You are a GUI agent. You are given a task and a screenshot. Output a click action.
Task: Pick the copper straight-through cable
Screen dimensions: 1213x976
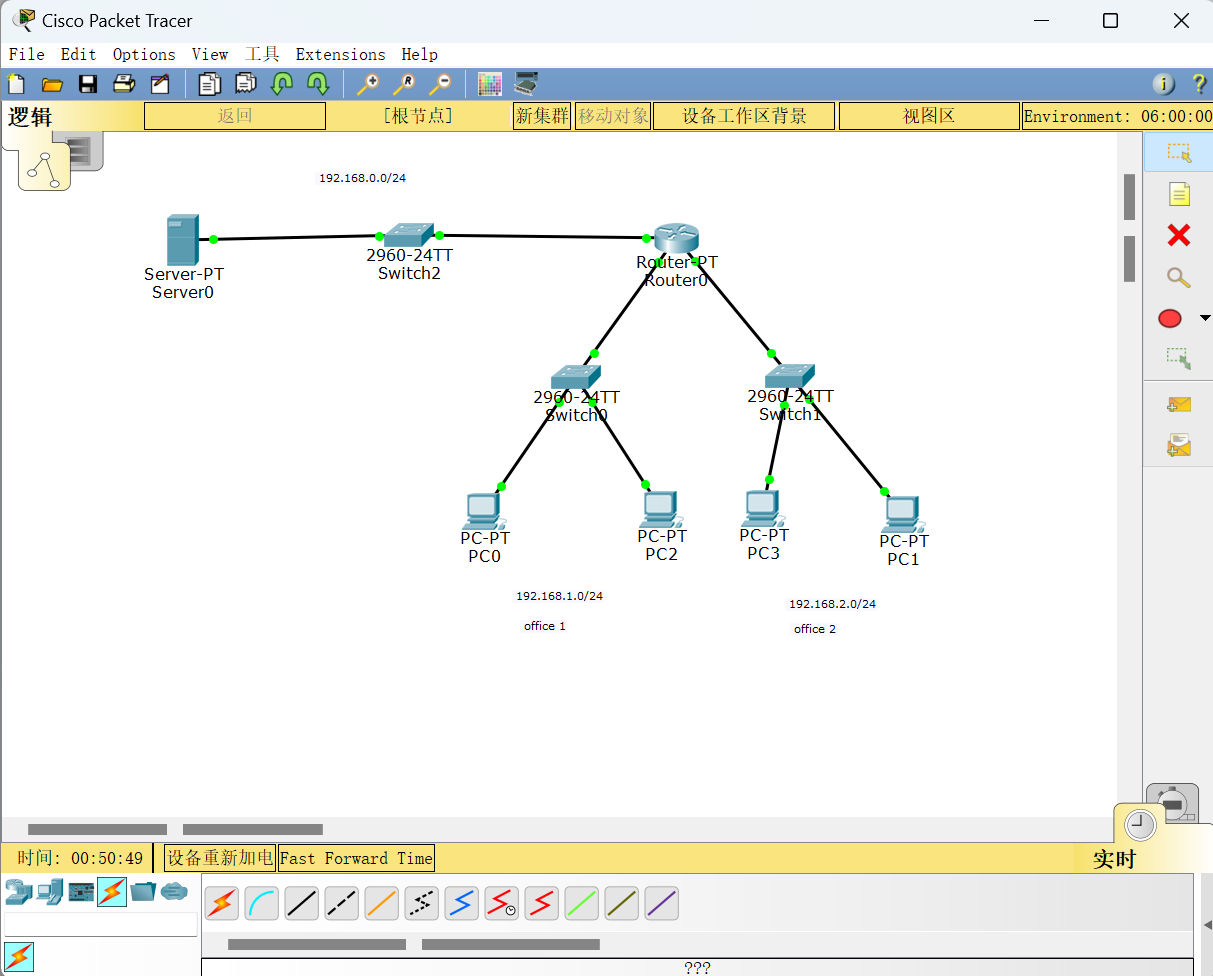point(302,904)
